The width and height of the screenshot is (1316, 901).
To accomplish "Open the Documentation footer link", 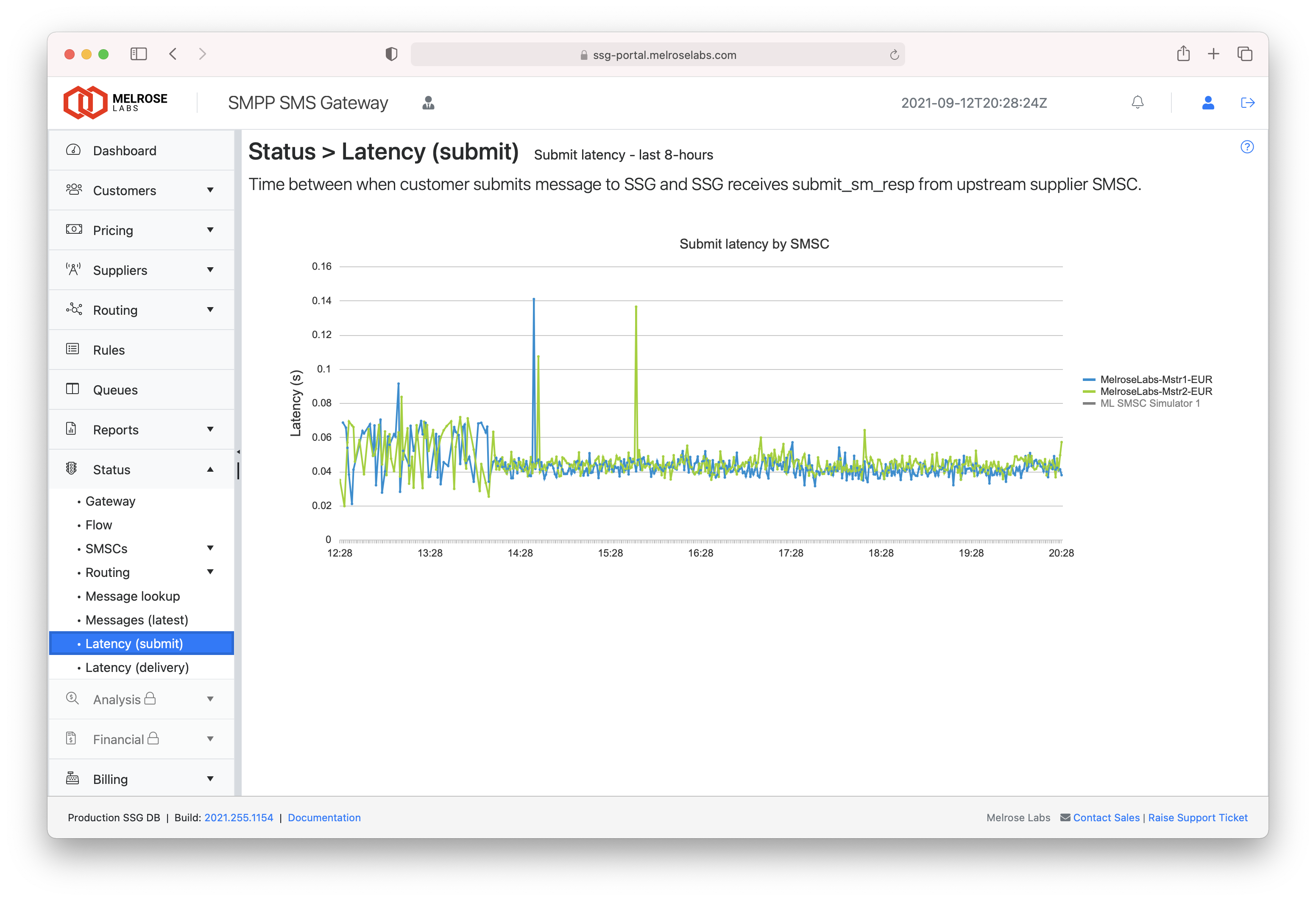I will [324, 818].
